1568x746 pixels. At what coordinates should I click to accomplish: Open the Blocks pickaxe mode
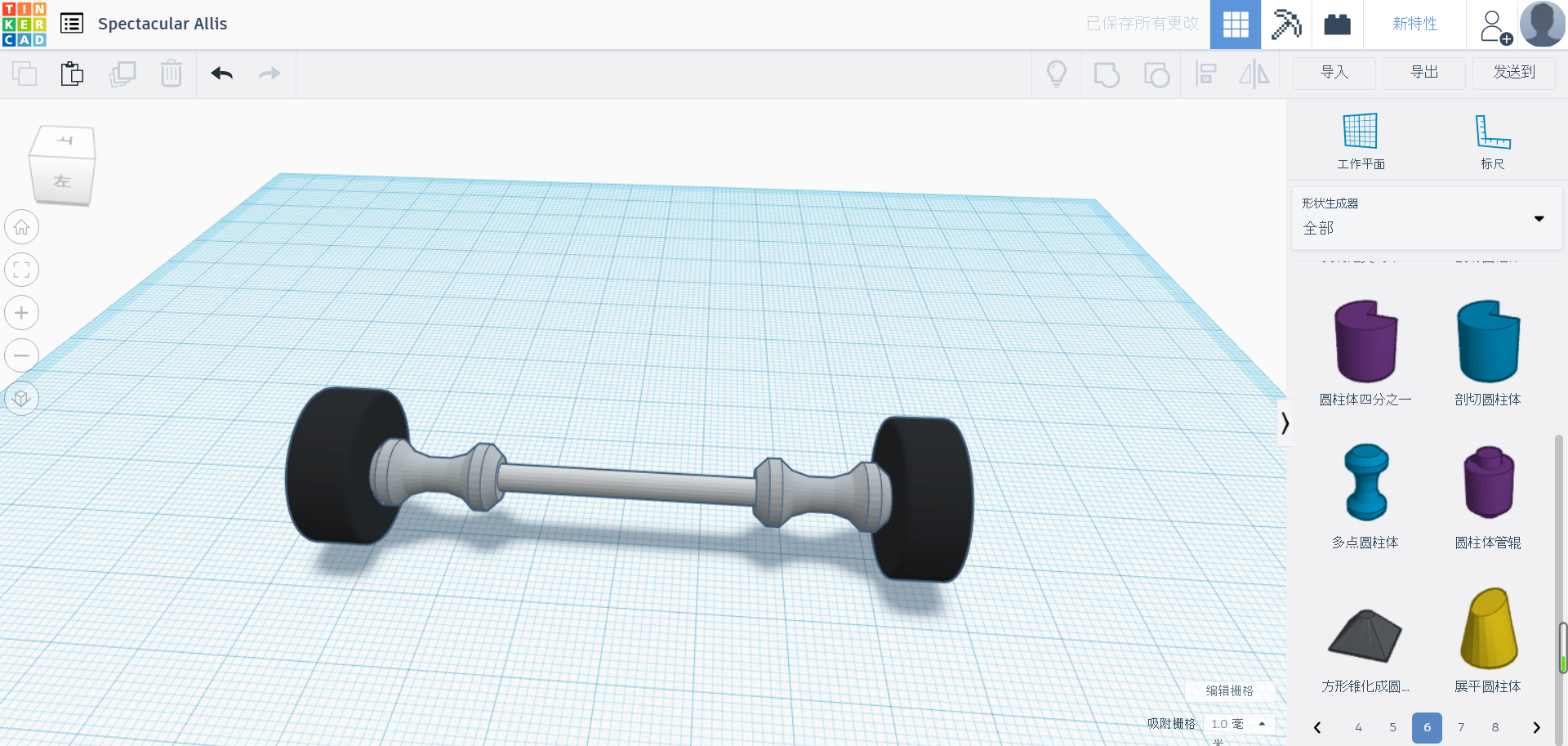click(1286, 25)
